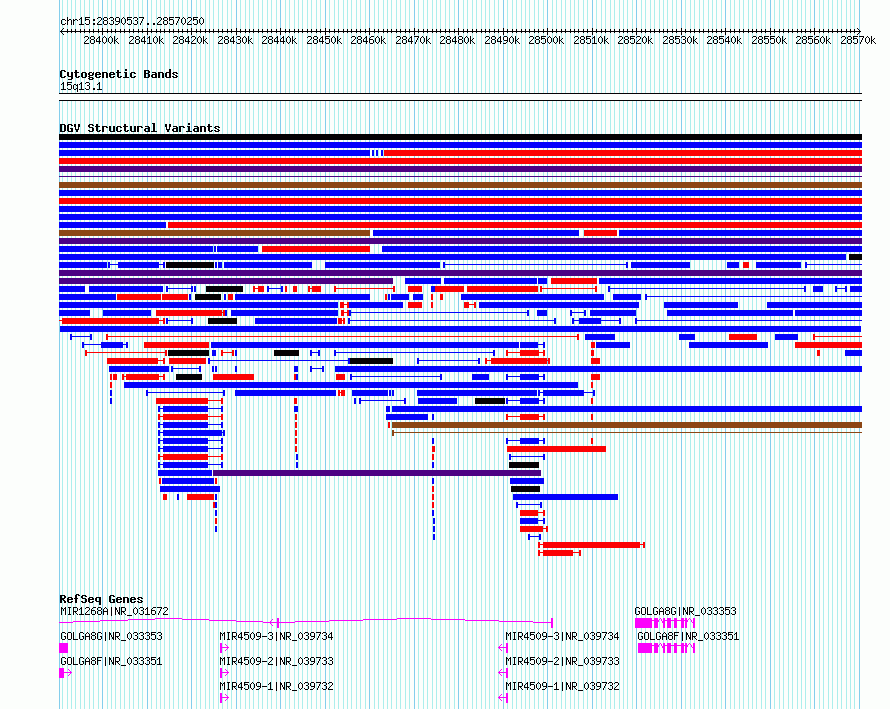Click the right-pointing MIR4509-1 gene arrow glyph

[224, 698]
